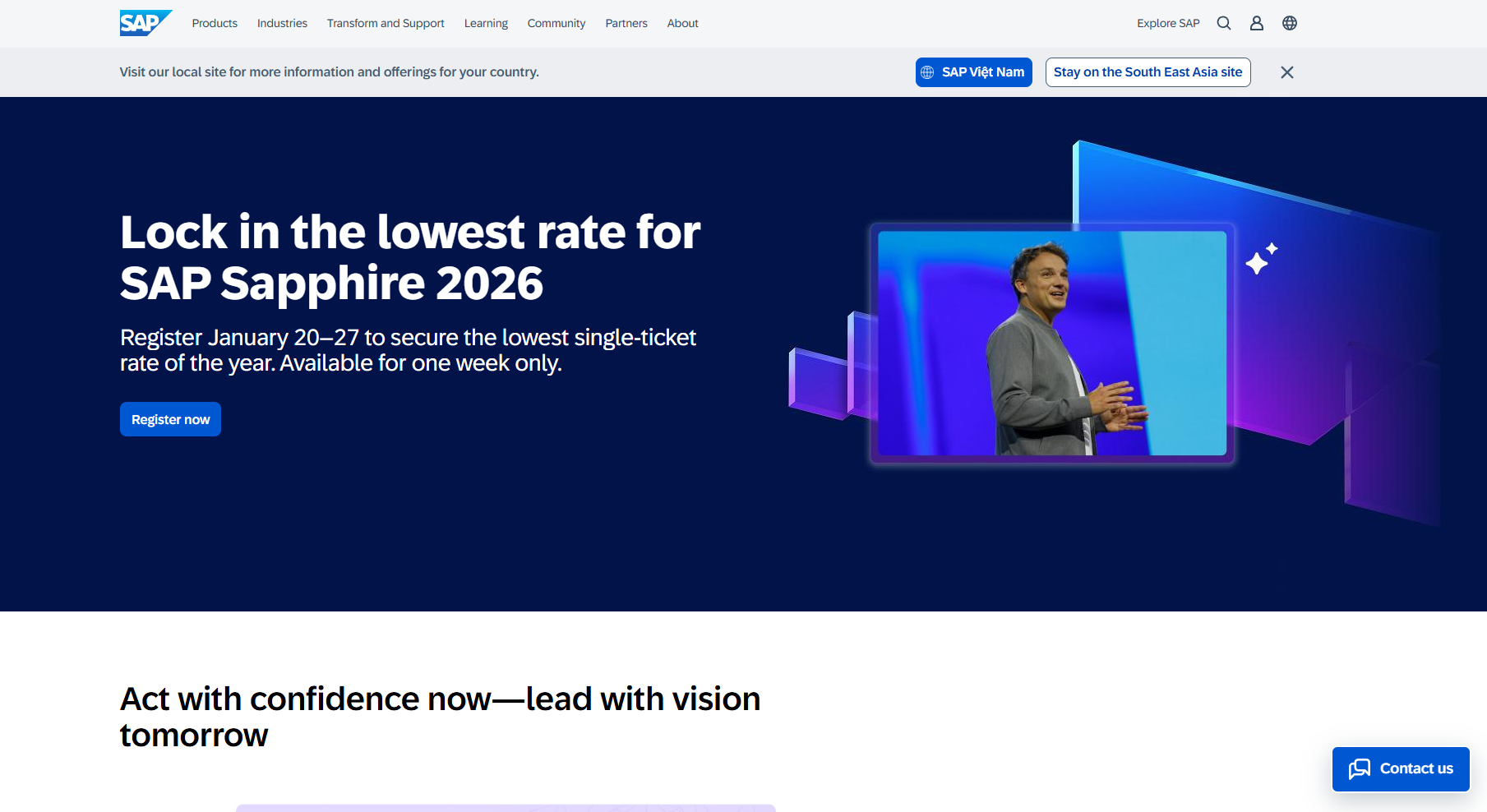Stay on the South East Asia site
Viewport: 1487px width, 812px height.
(1148, 72)
